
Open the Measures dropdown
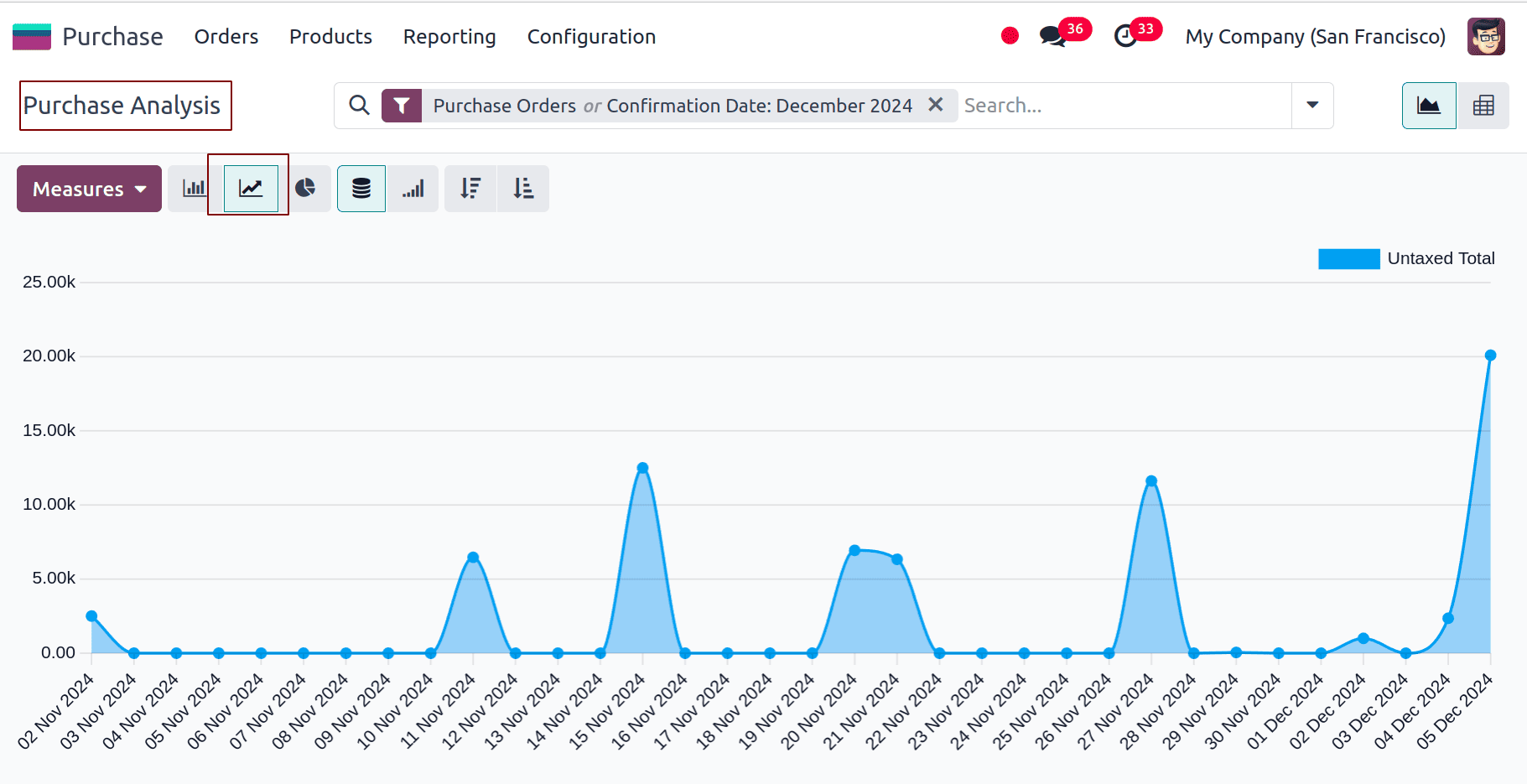pos(89,189)
